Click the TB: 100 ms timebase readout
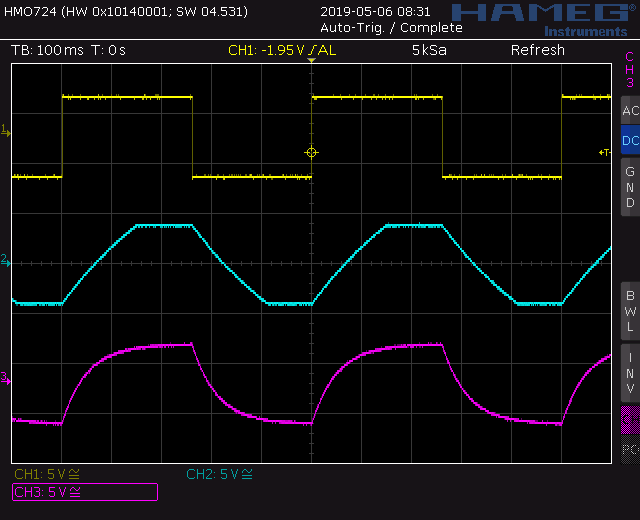This screenshot has height=520, width=640. click(x=47, y=50)
